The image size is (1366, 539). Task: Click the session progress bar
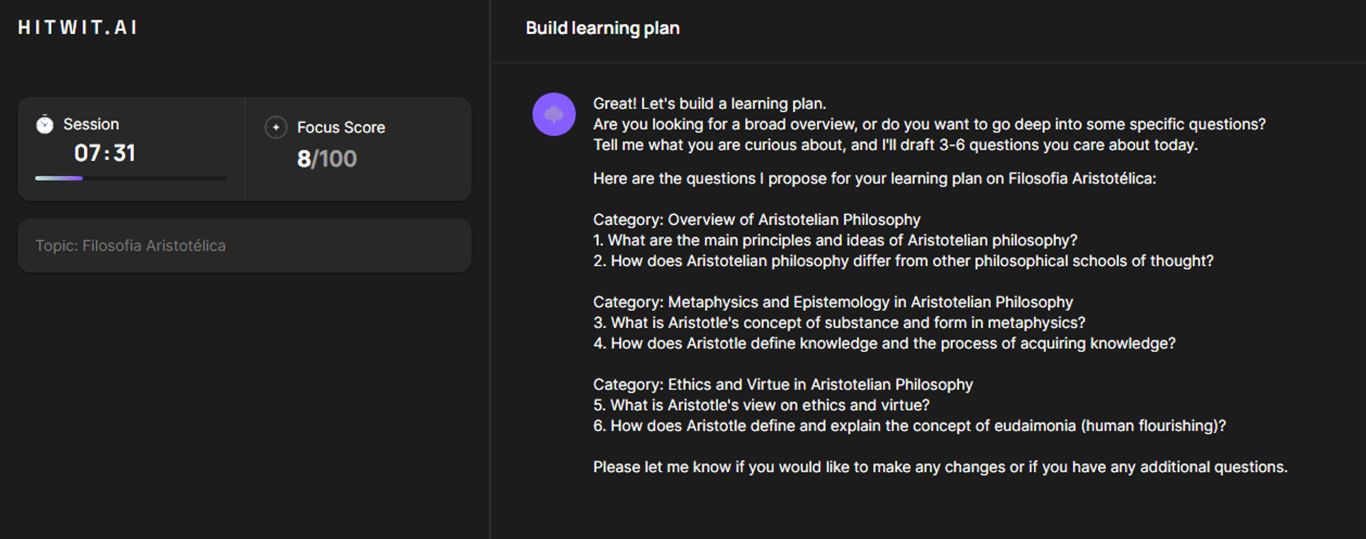click(x=130, y=178)
